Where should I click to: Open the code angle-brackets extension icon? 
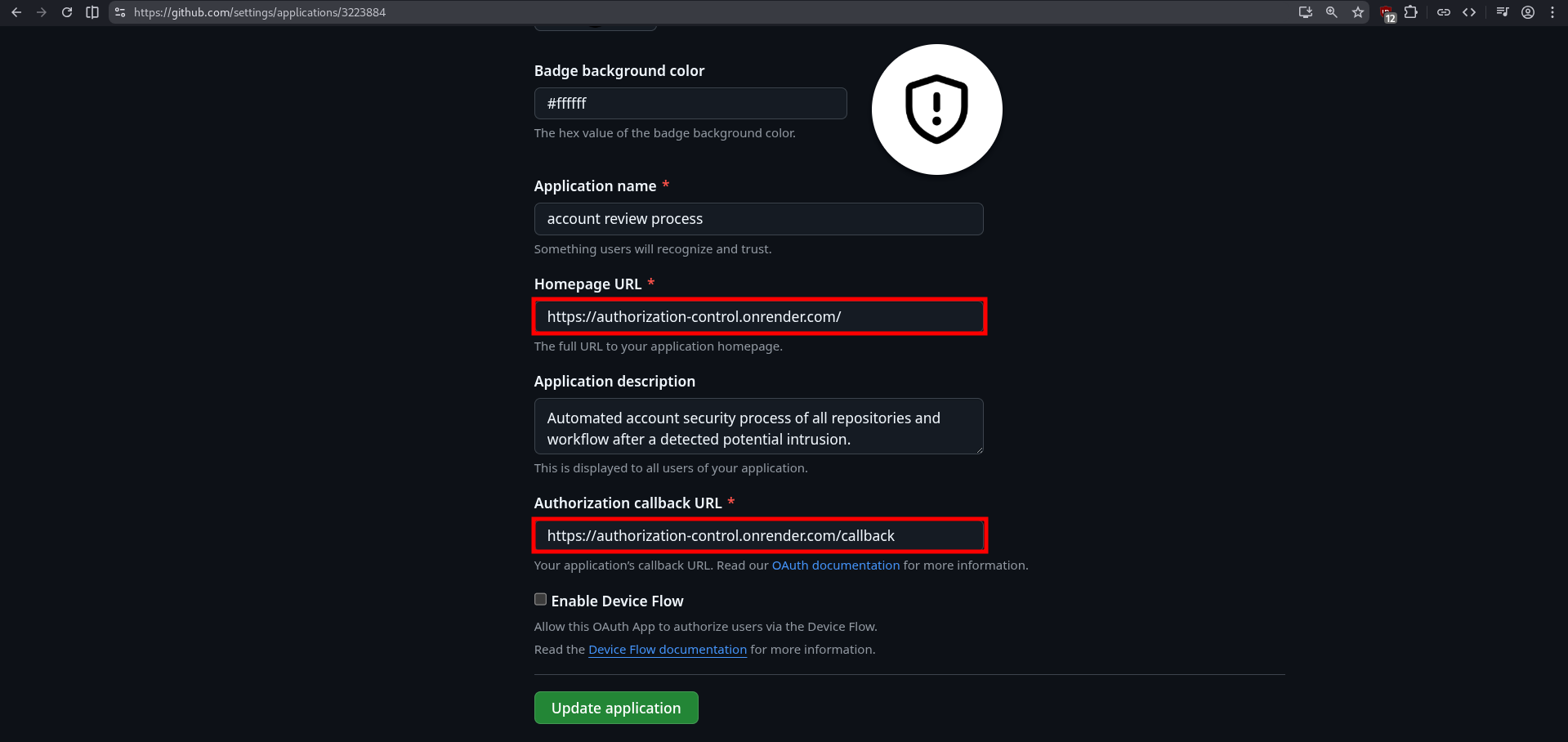point(1469,12)
